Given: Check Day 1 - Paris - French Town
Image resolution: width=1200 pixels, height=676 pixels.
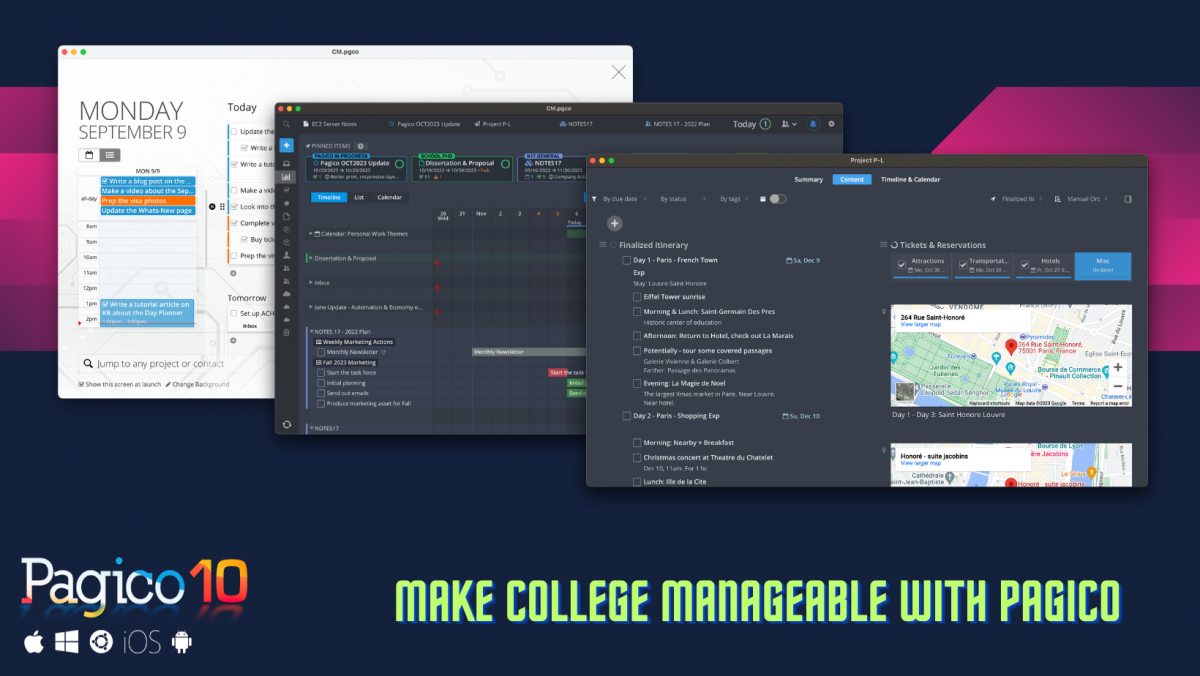Looking at the screenshot, I should 627,260.
